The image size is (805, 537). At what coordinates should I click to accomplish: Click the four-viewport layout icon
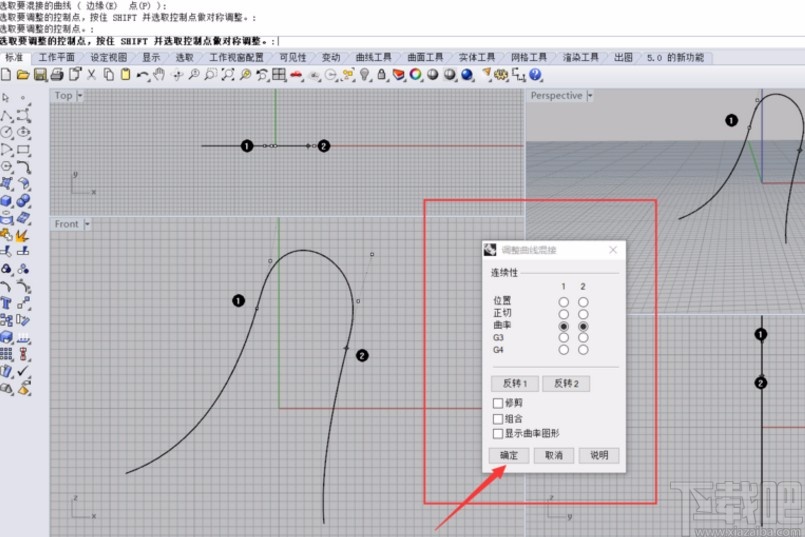tap(279, 75)
